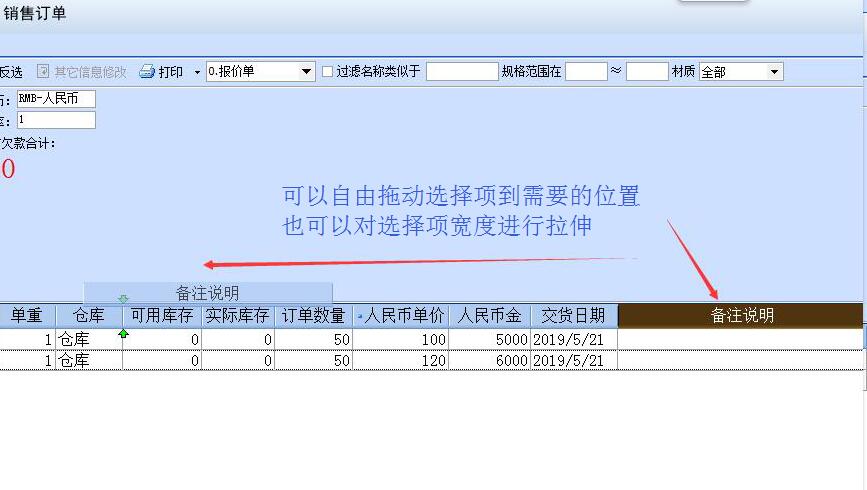
Task: Click the 欠款合计 label
Action: (x=28, y=144)
